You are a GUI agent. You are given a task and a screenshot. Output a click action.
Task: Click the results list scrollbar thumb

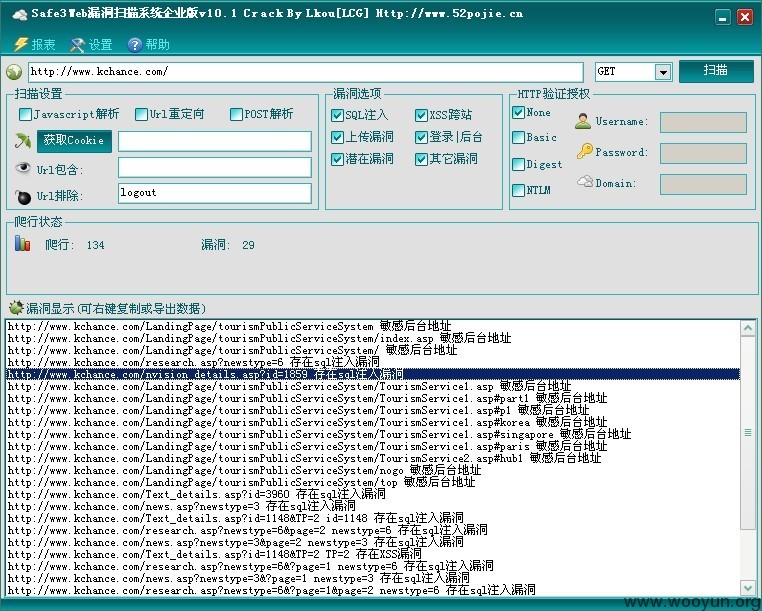[748, 432]
